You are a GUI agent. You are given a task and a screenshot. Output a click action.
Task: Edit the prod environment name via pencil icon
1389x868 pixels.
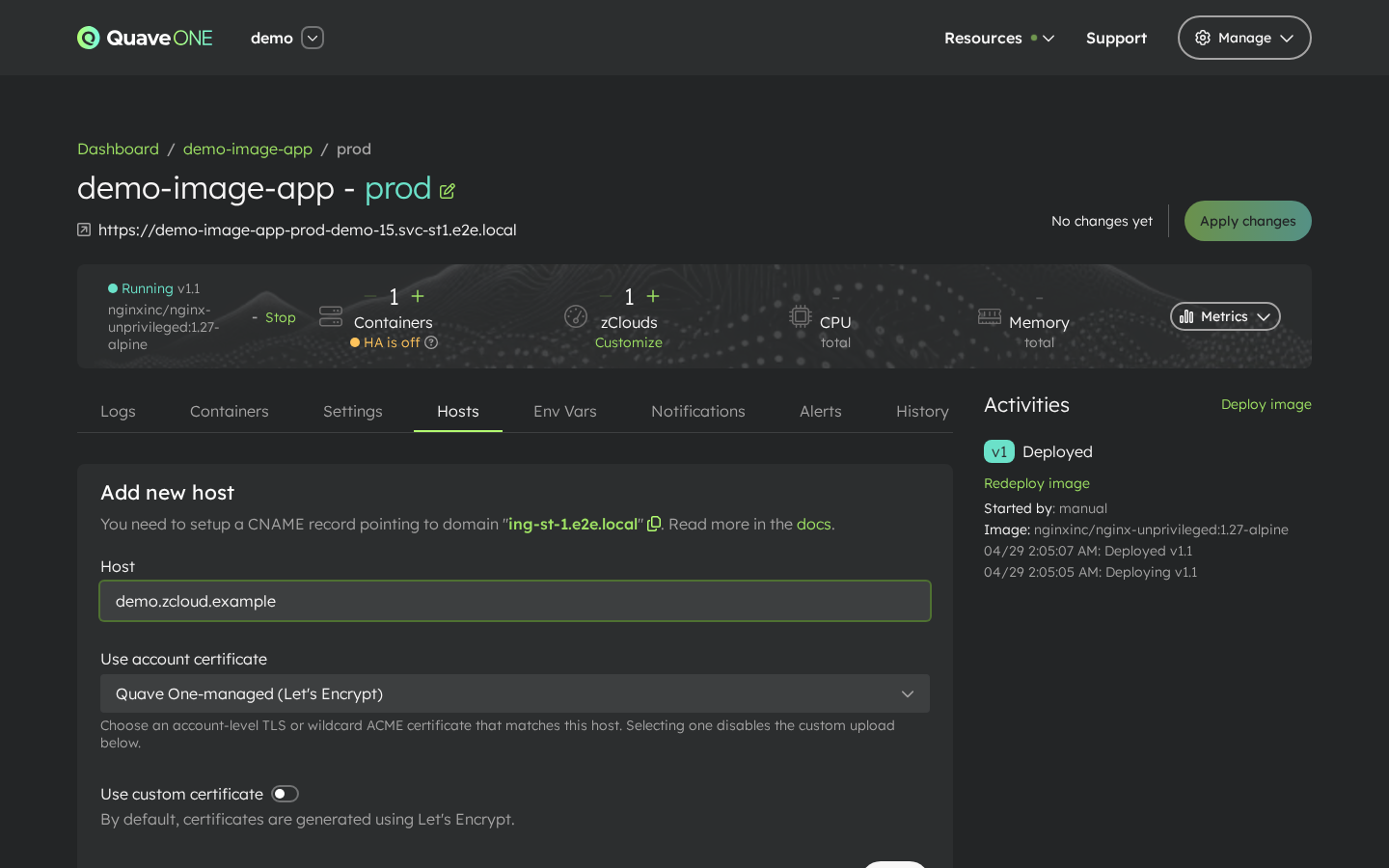tap(447, 191)
